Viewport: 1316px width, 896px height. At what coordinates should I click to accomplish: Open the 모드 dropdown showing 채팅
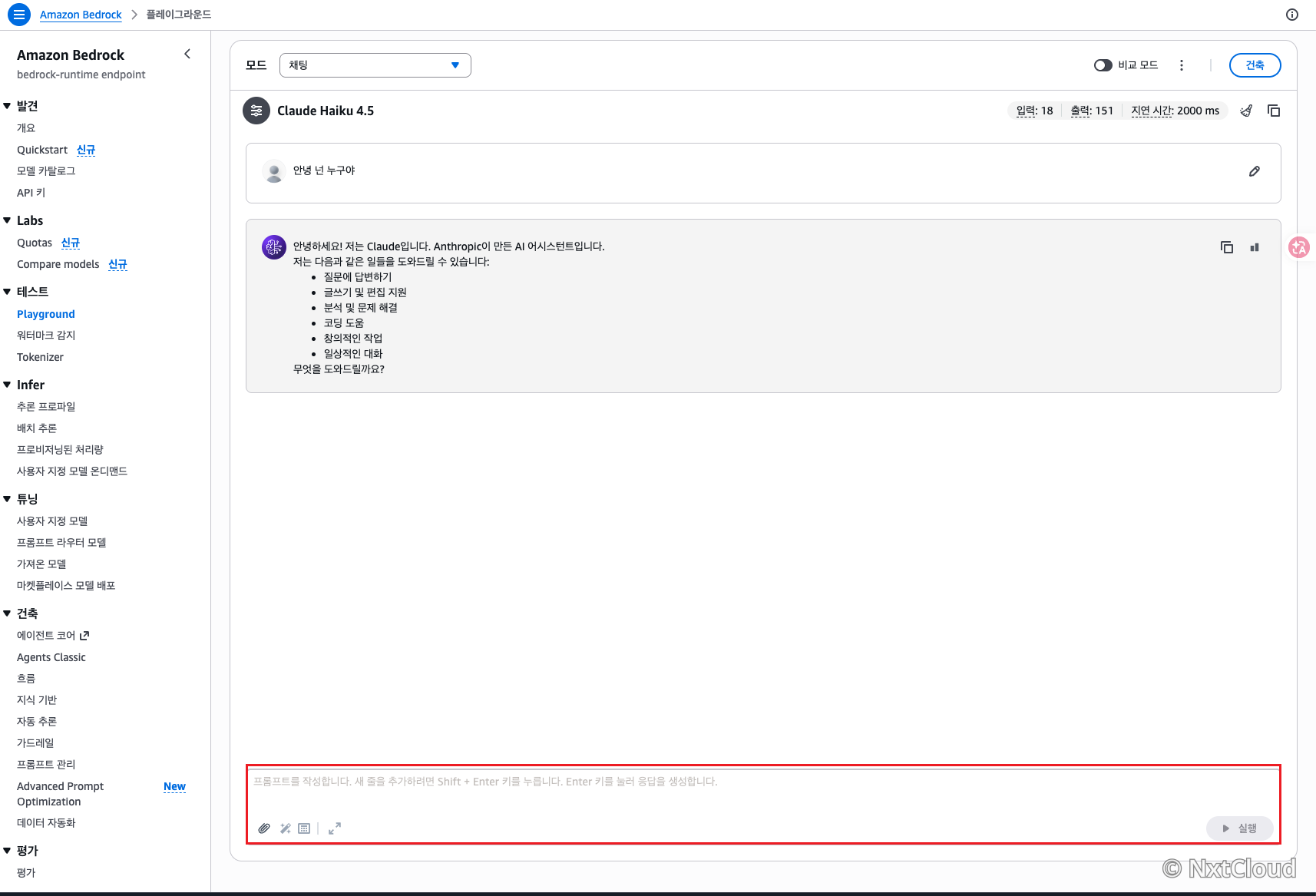(375, 65)
